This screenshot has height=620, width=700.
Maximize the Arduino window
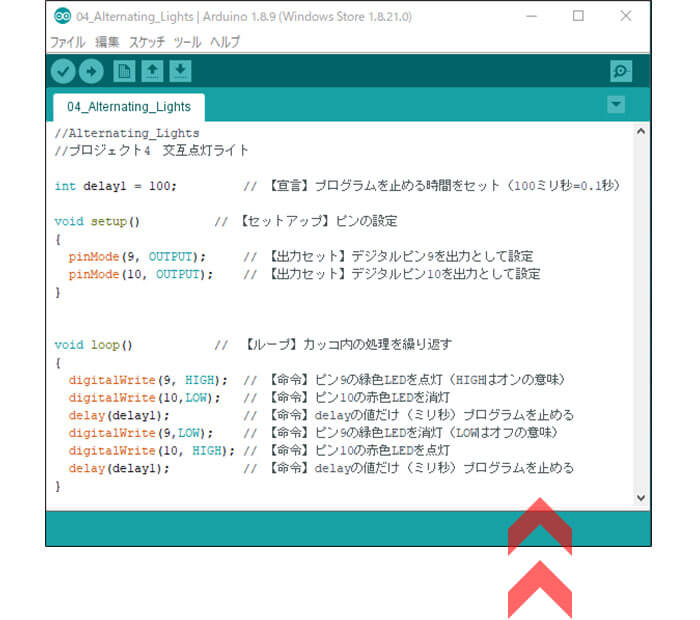tap(578, 16)
